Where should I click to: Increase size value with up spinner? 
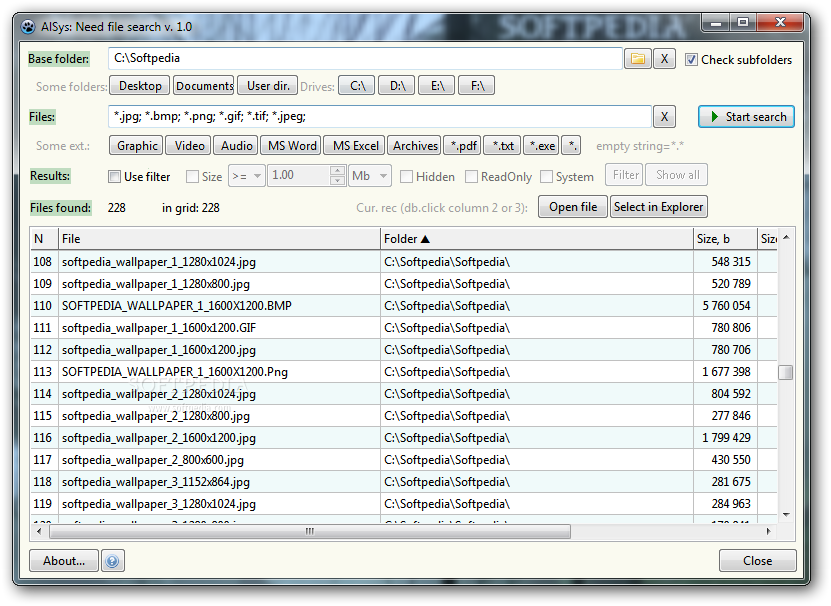point(337,171)
